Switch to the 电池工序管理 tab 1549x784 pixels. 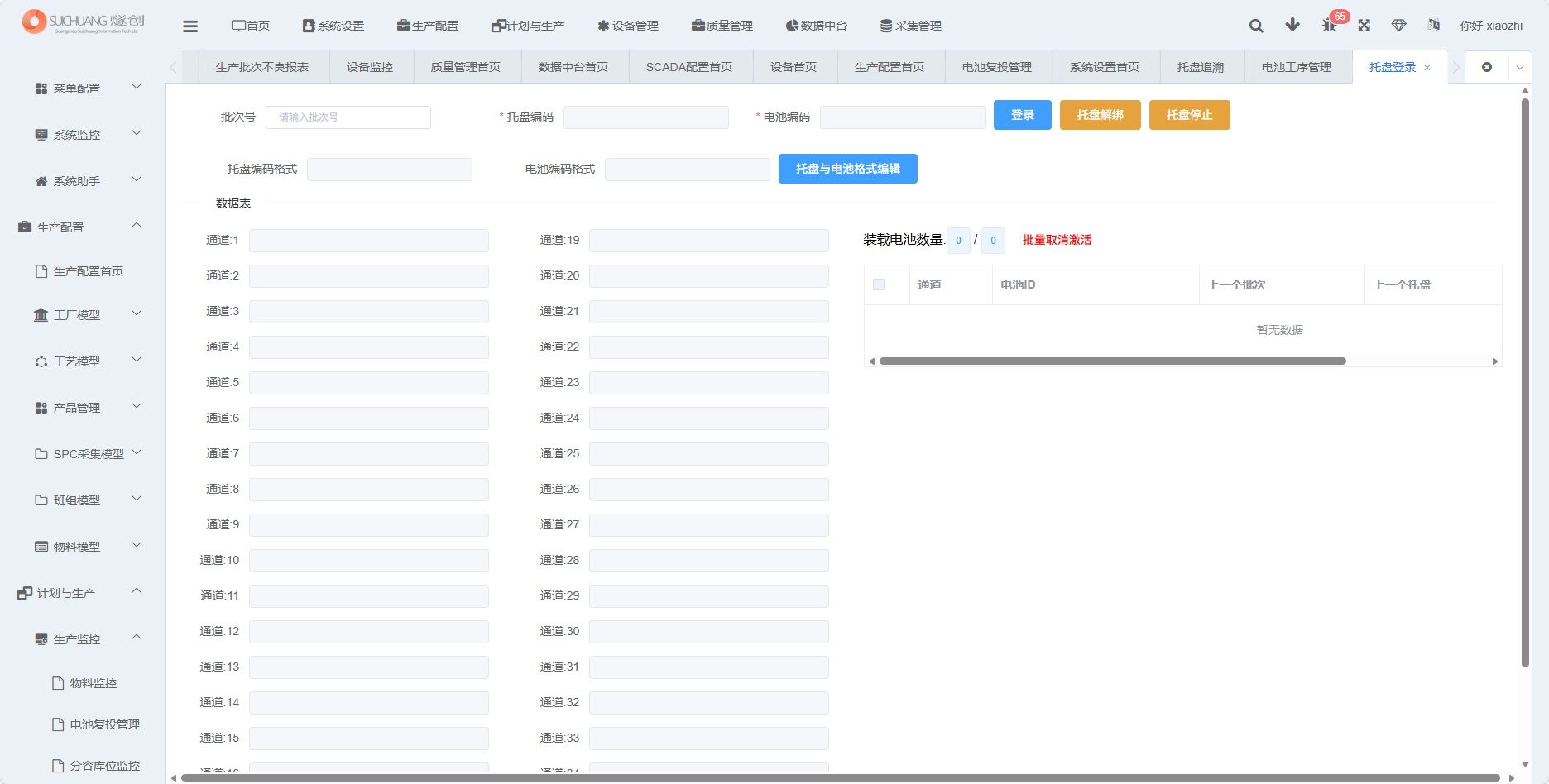(1297, 67)
